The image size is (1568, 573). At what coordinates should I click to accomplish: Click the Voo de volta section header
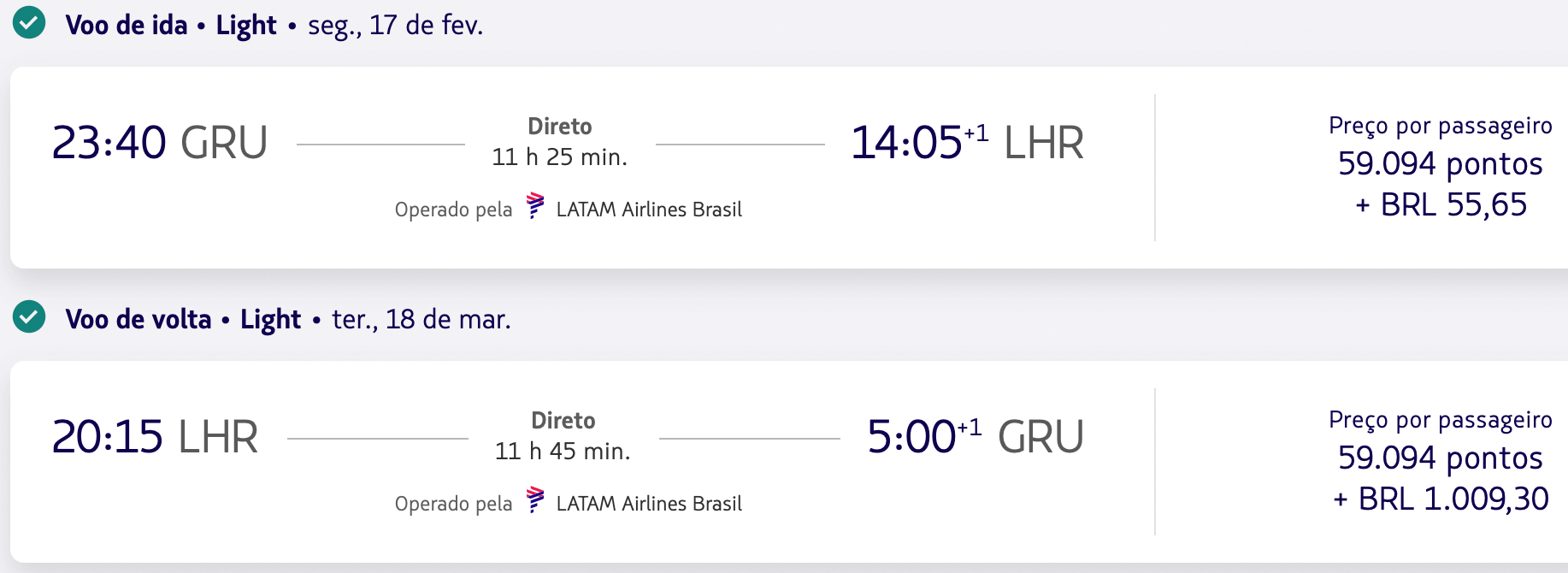click(x=139, y=318)
